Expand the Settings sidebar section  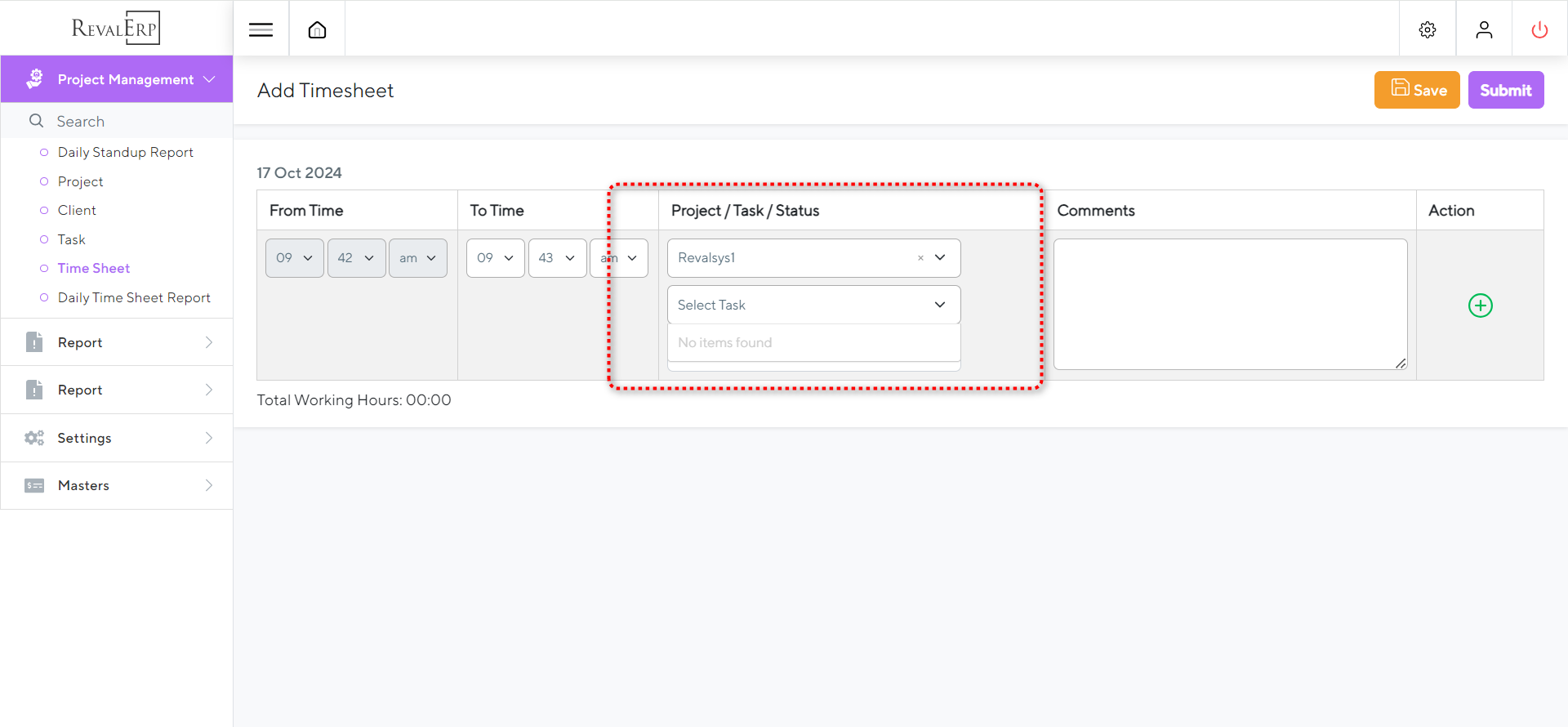coord(117,438)
